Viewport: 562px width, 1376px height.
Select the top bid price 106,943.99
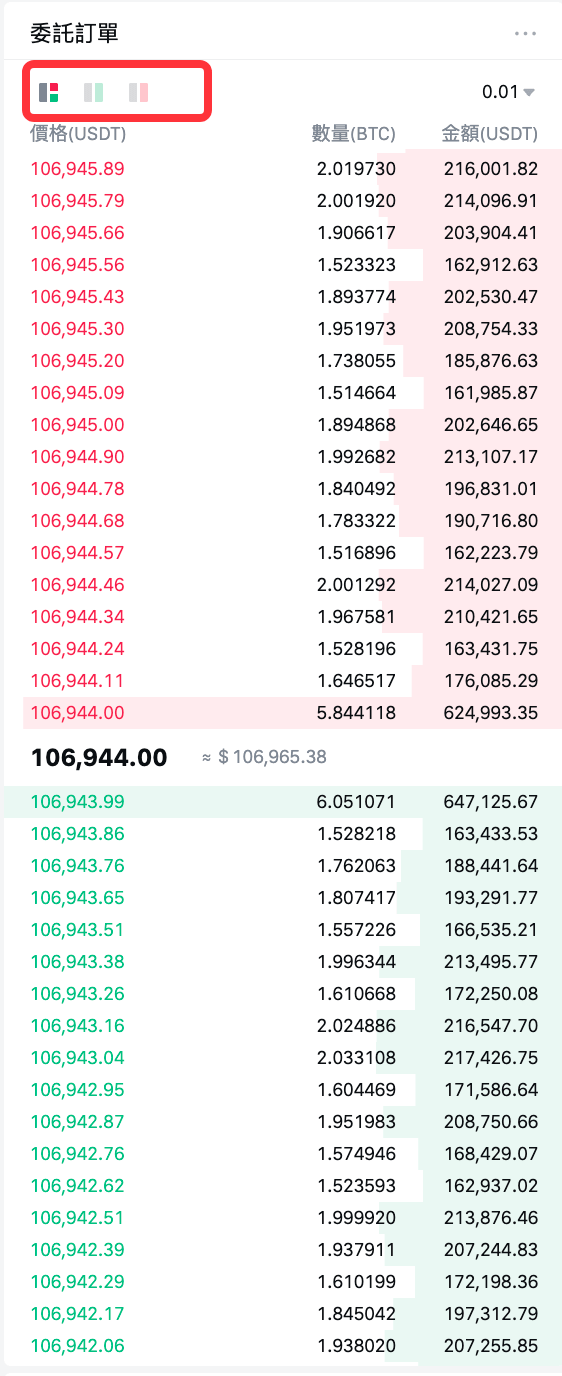click(x=78, y=801)
